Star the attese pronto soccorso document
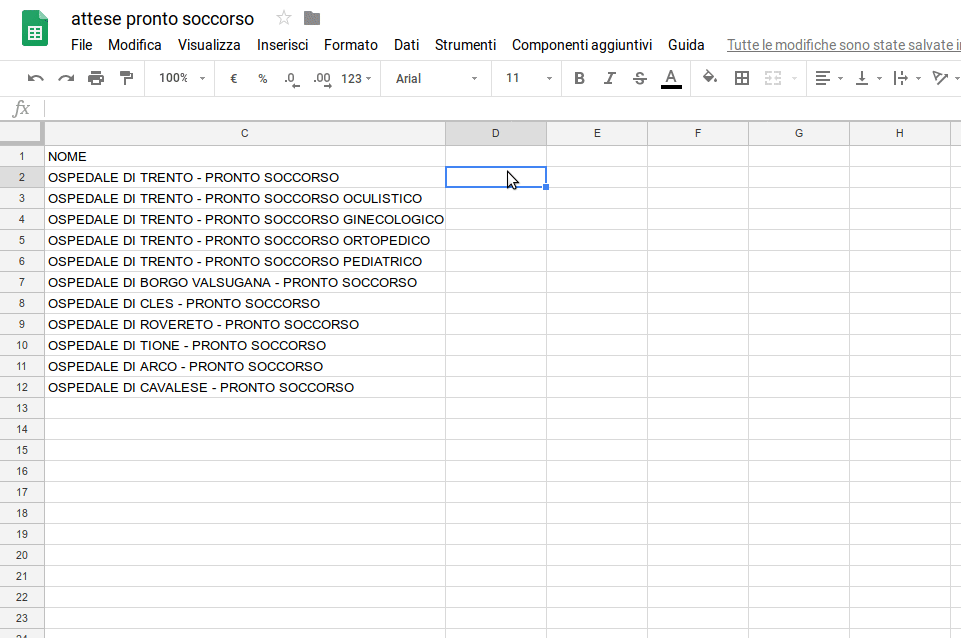Screen dimensions: 961x638 pyautogui.click(x=283, y=18)
